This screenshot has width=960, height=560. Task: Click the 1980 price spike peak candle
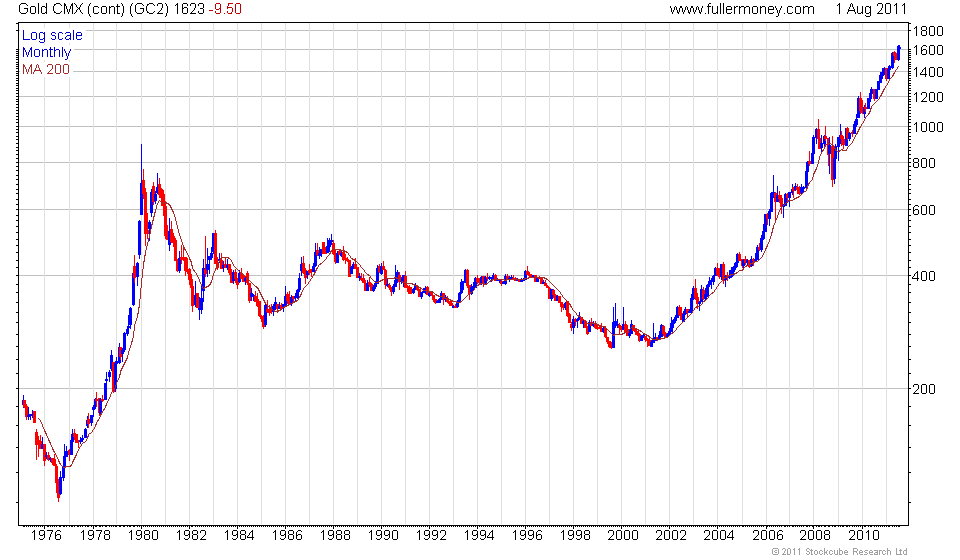tap(141, 181)
